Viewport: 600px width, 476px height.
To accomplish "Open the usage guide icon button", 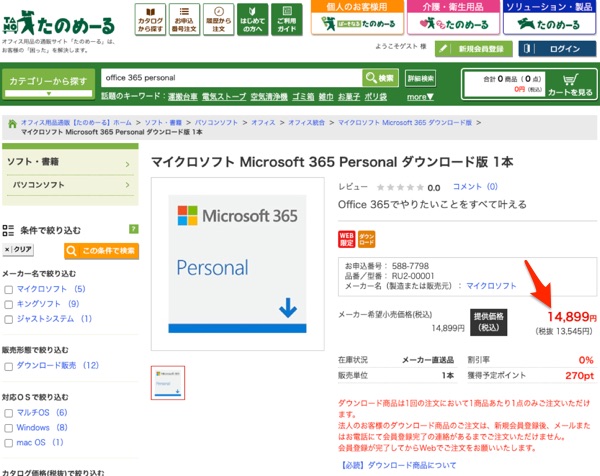I will point(287,20).
